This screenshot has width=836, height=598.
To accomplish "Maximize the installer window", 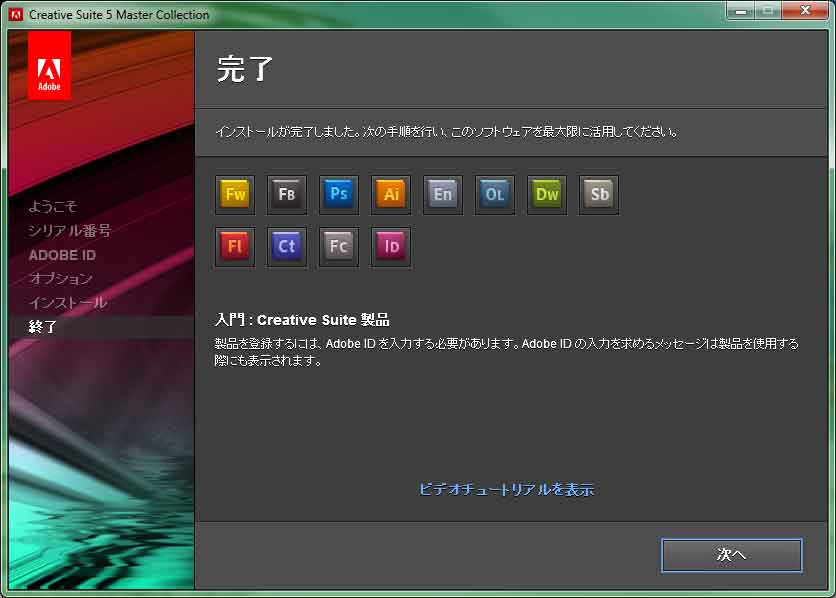I will (x=768, y=11).
